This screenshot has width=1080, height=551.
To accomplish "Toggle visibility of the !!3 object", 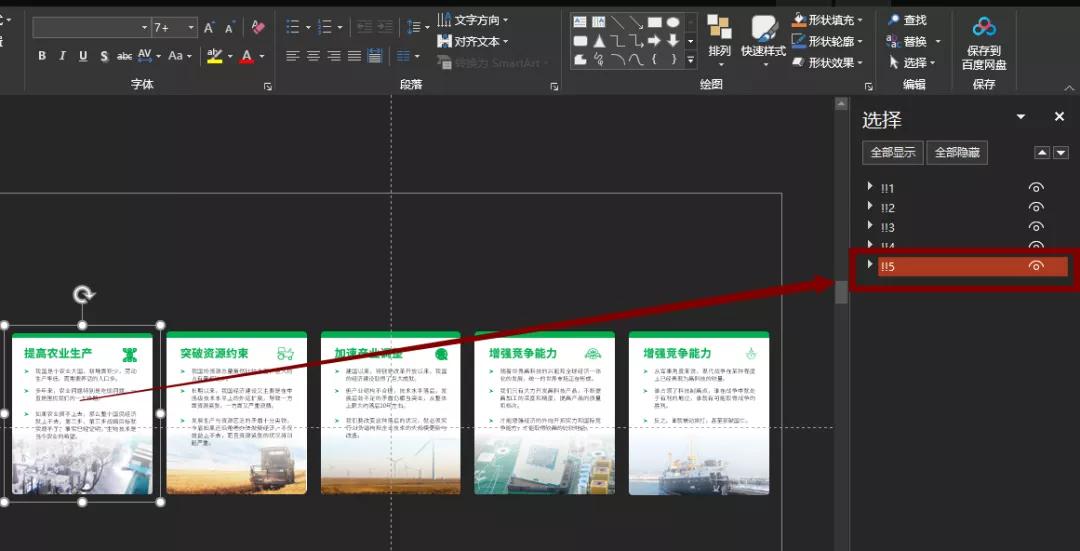I will point(1036,227).
